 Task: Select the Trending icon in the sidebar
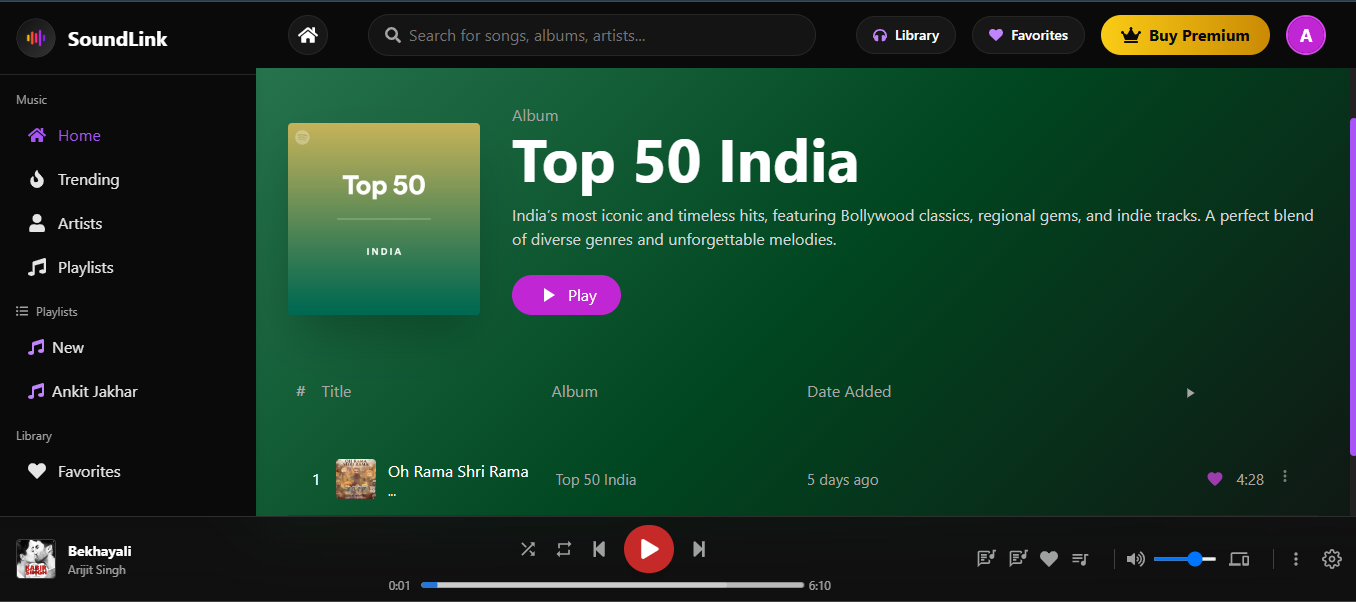click(37, 179)
